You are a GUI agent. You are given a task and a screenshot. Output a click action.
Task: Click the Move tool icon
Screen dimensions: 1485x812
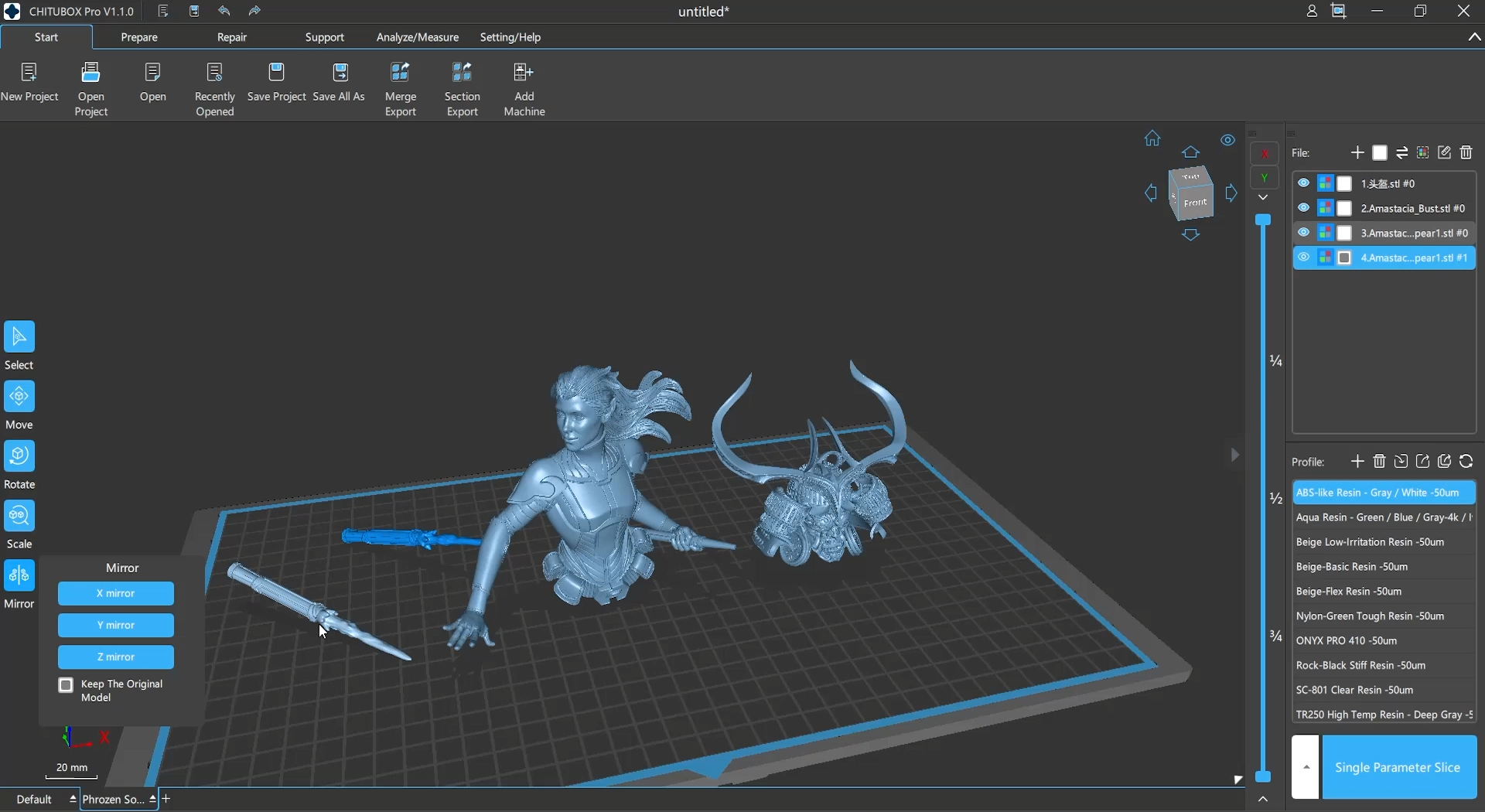point(19,397)
